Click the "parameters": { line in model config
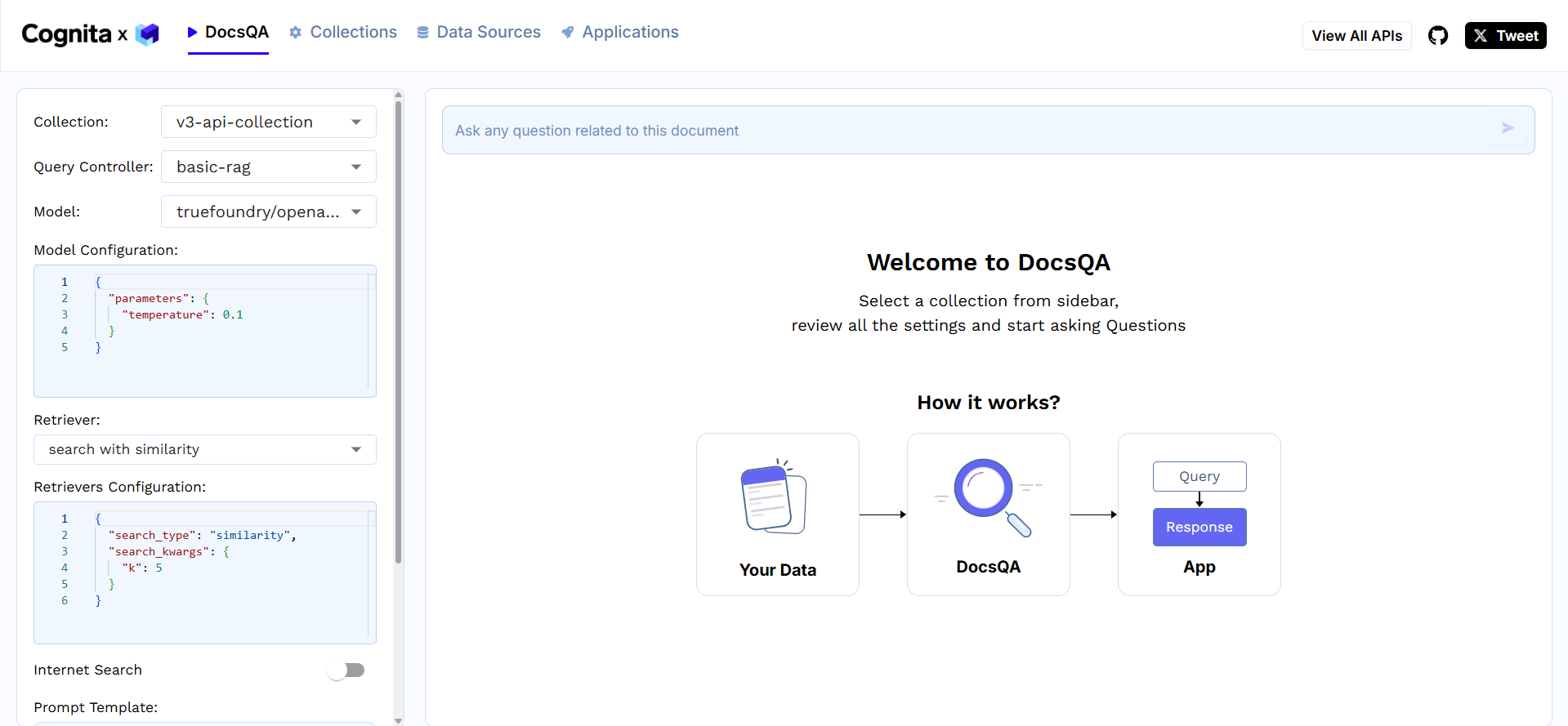The height and width of the screenshot is (726, 1568). coord(159,298)
